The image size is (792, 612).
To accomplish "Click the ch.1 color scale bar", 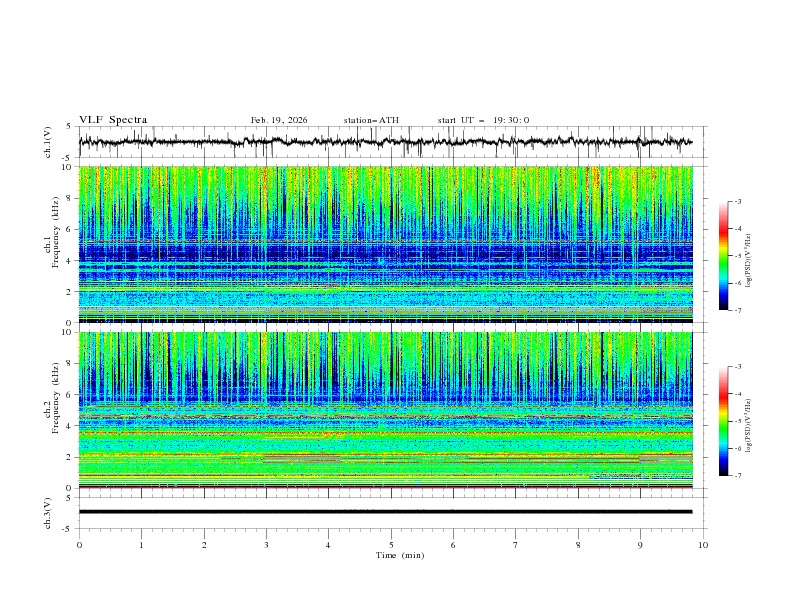I will (723, 255).
